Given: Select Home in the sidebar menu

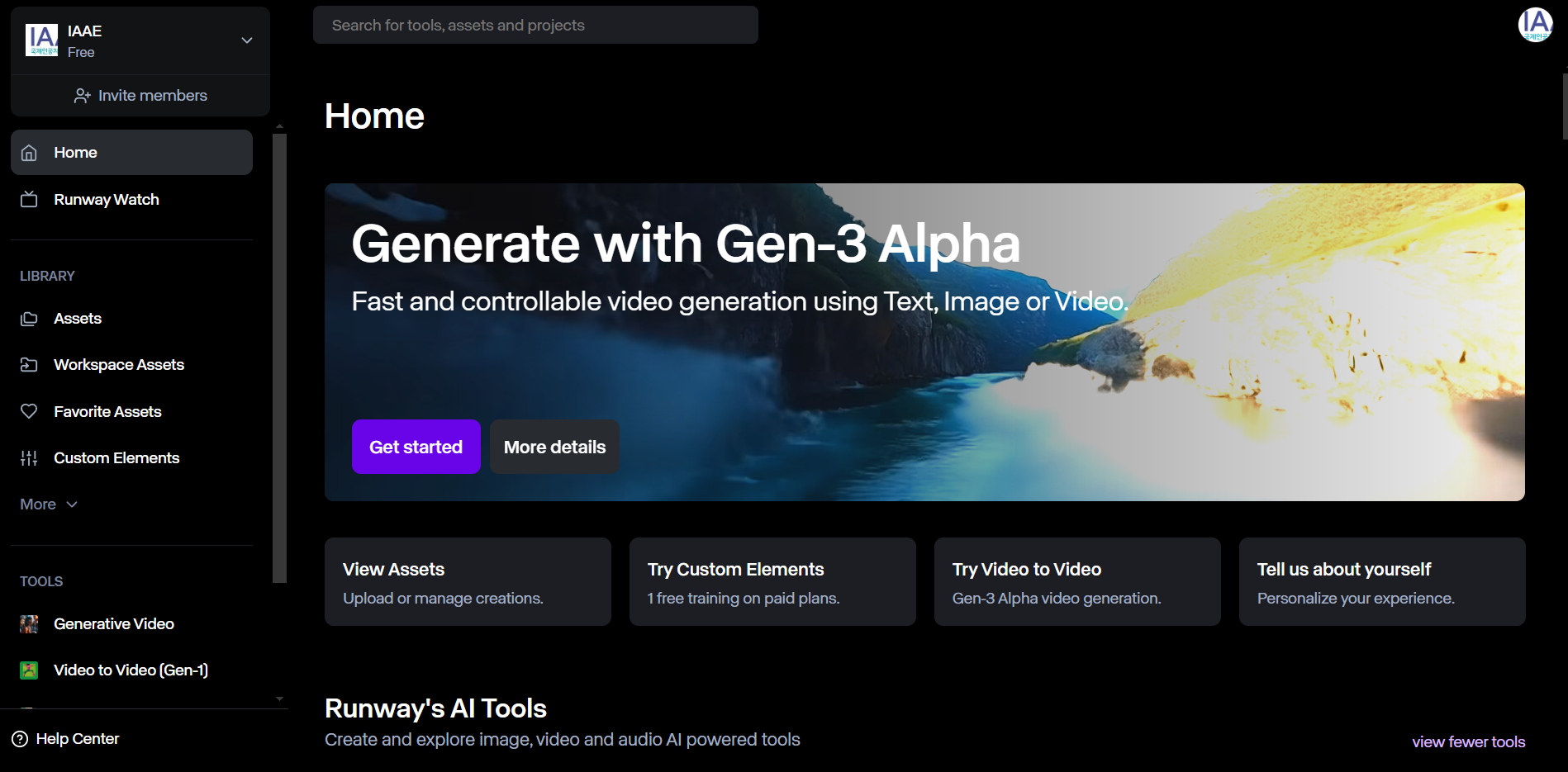Looking at the screenshot, I should 131,153.
